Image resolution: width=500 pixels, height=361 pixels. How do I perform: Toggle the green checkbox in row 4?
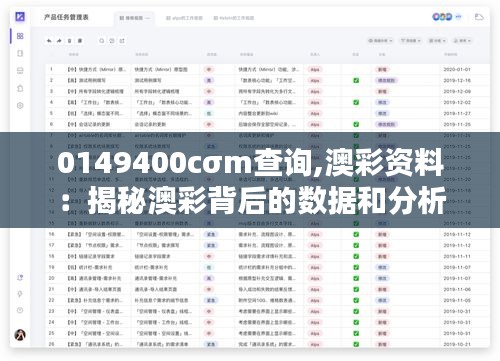click(x=356, y=102)
